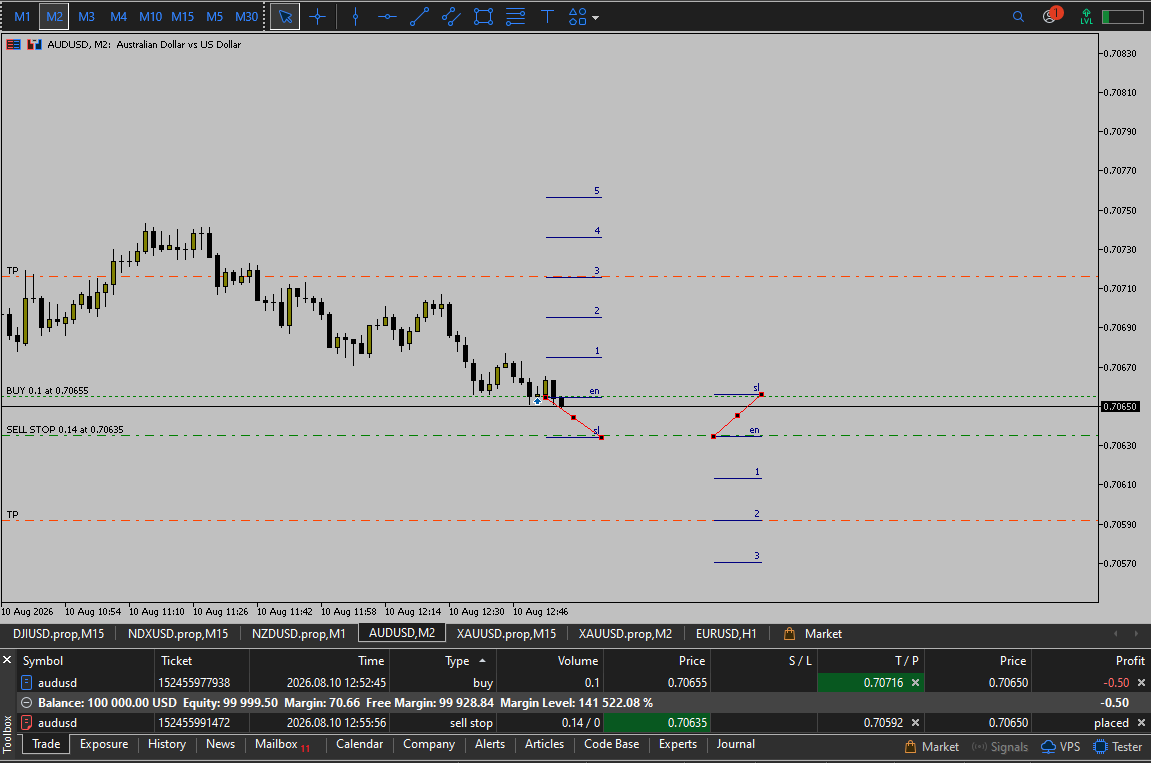
Task: Switch timeframe to M3
Action: [86, 16]
